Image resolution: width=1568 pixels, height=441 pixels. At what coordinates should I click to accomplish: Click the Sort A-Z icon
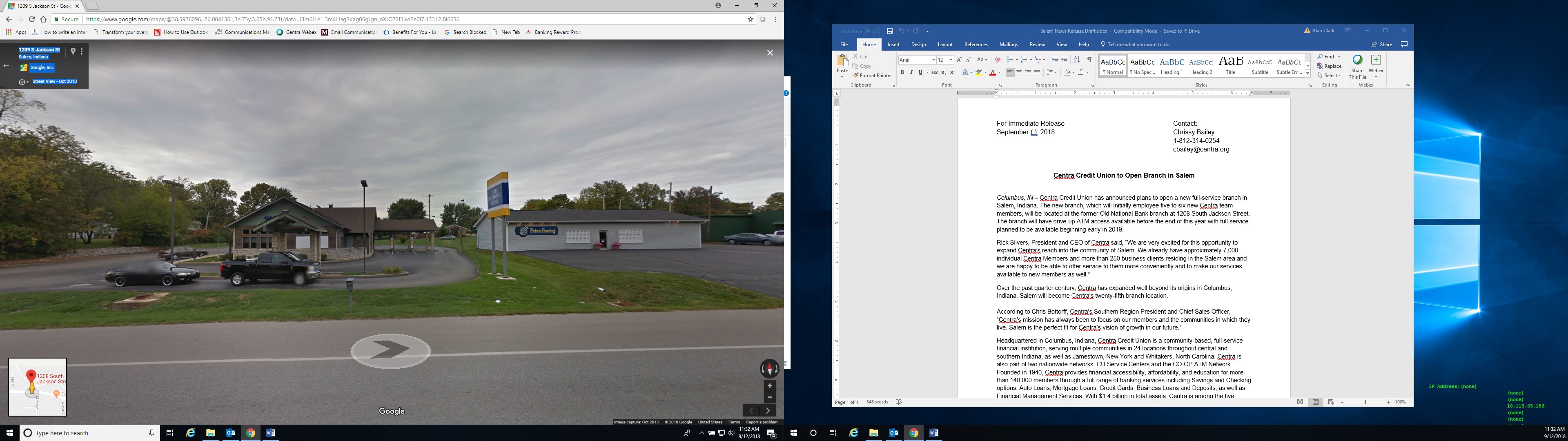point(1076,60)
